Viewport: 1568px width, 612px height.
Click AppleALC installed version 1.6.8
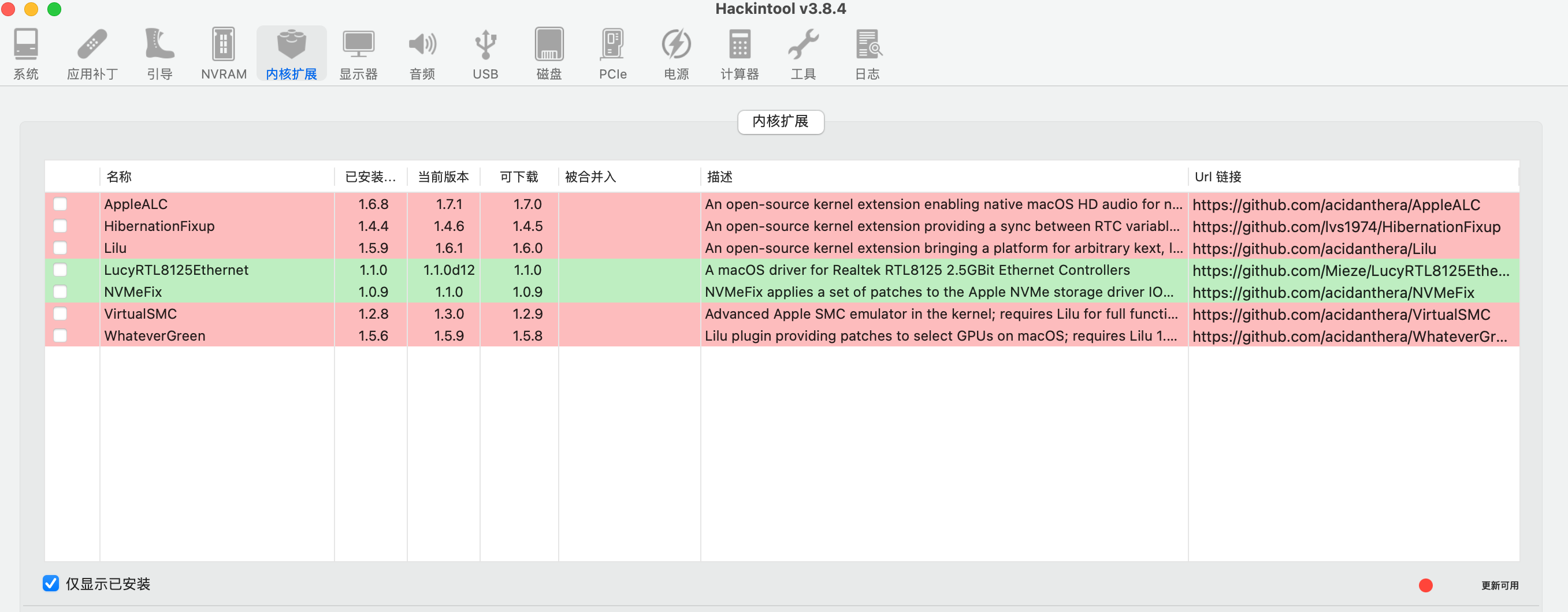coord(373,204)
